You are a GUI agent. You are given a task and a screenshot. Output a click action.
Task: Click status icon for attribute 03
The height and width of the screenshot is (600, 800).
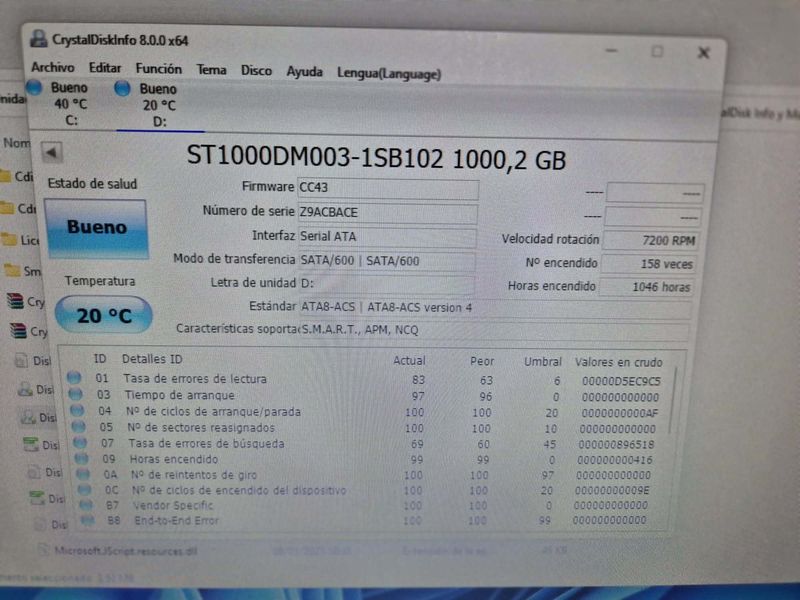tap(76, 393)
